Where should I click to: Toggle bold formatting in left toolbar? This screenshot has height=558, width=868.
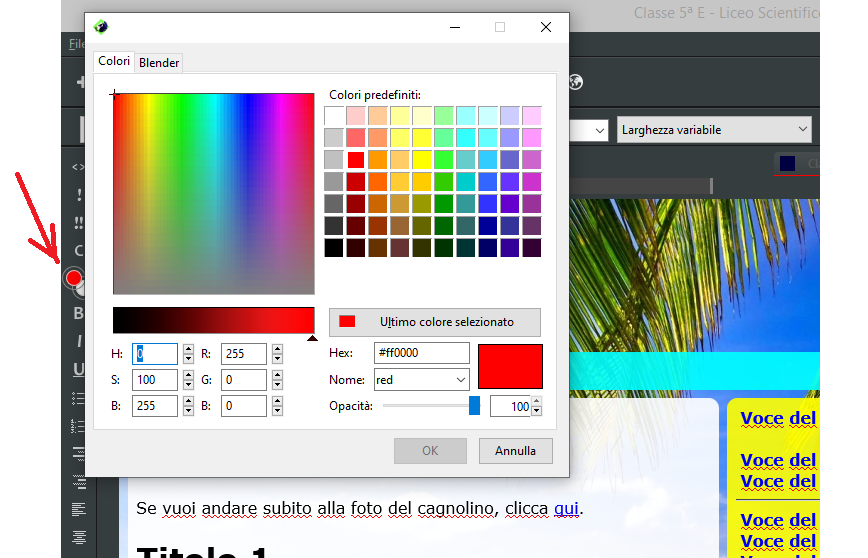pos(78,313)
